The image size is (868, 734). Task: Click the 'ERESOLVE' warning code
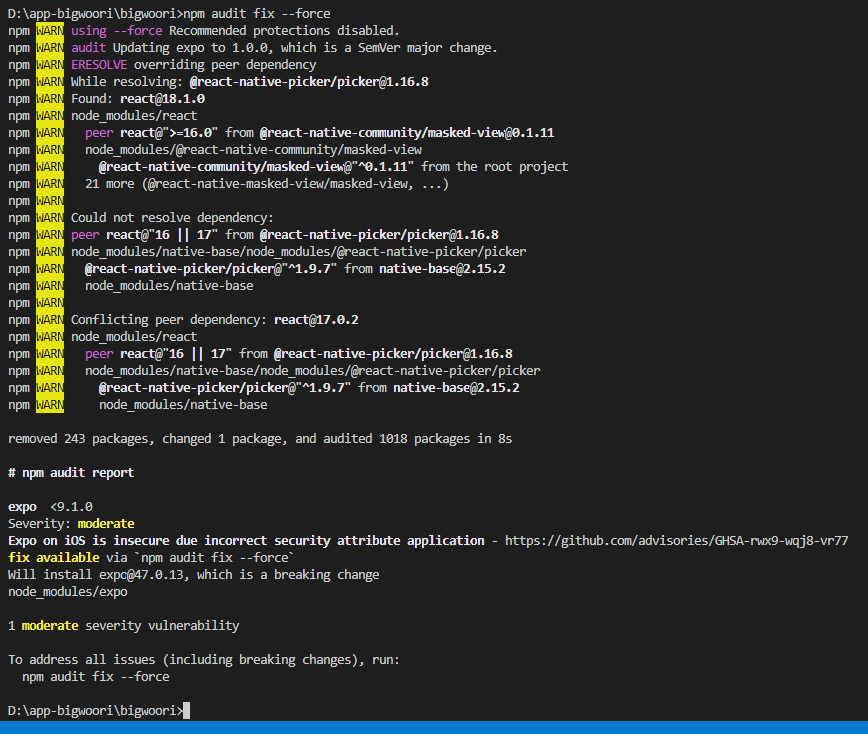point(99,65)
